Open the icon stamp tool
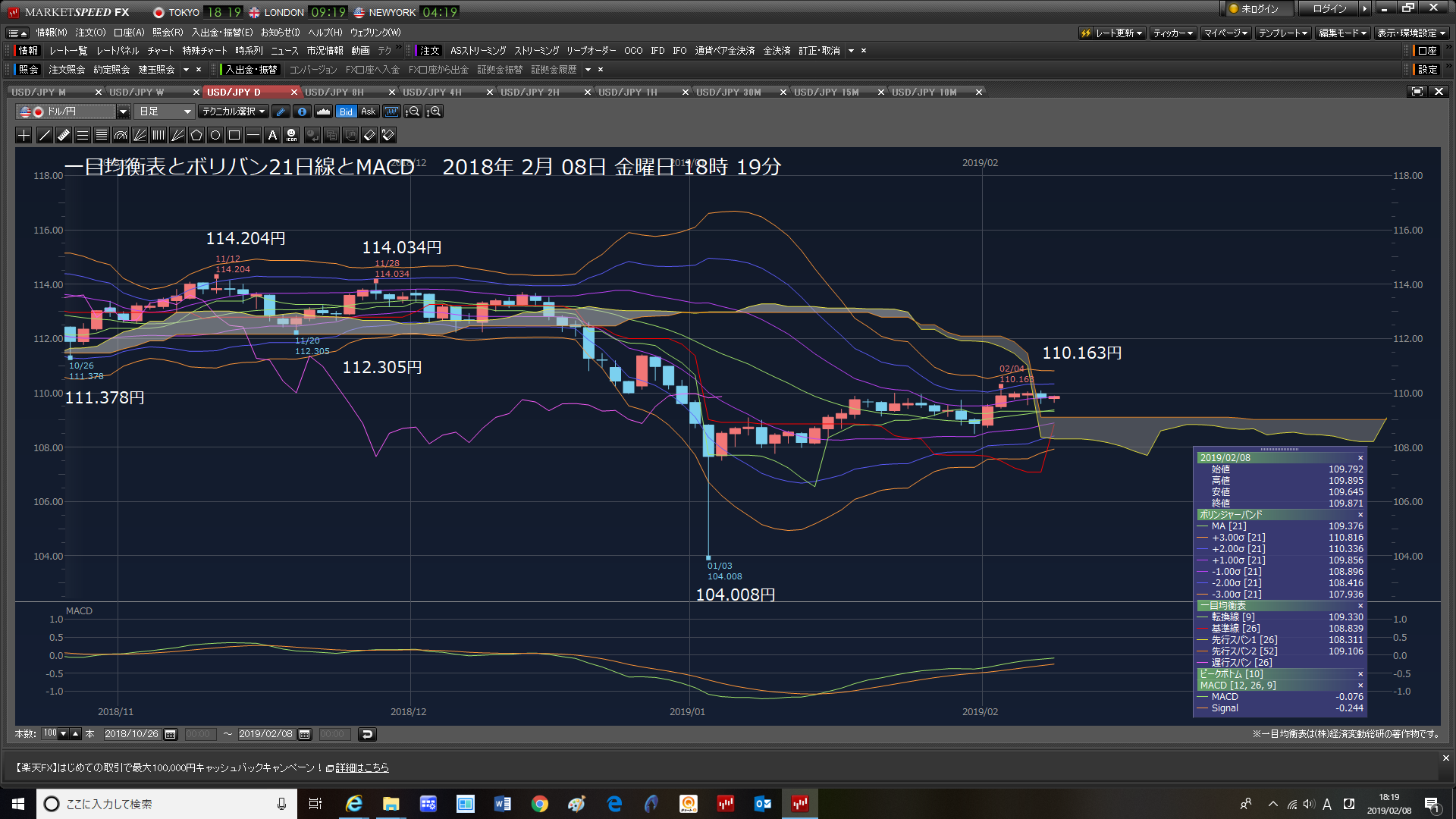Screen dimensions: 1456x819 click(x=291, y=135)
